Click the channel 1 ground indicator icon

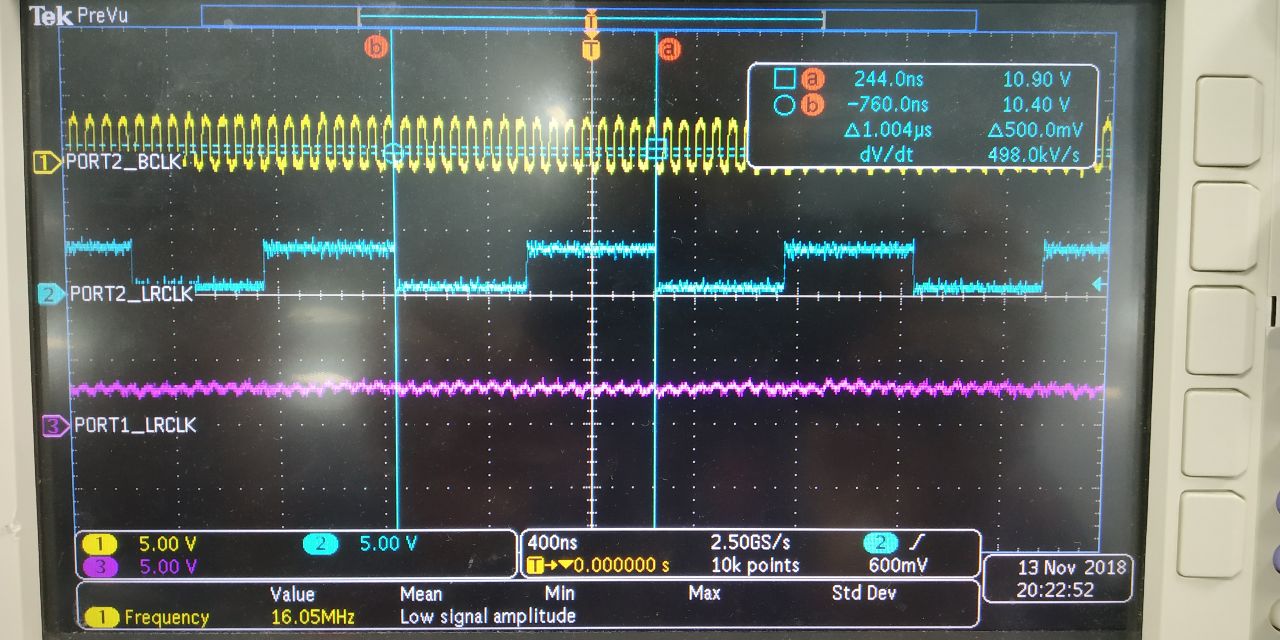(48, 162)
